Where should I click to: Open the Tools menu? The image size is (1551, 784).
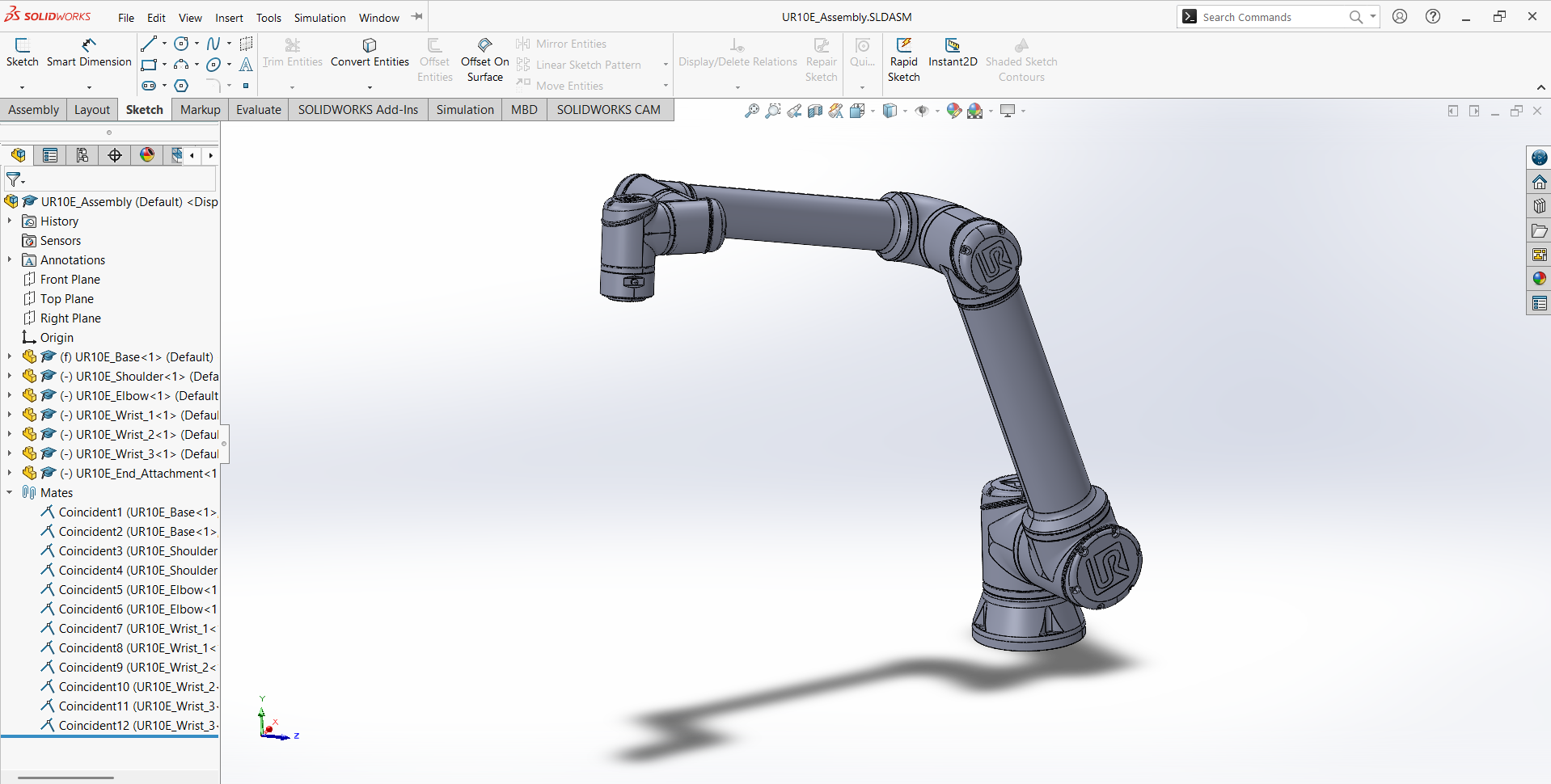tap(268, 18)
